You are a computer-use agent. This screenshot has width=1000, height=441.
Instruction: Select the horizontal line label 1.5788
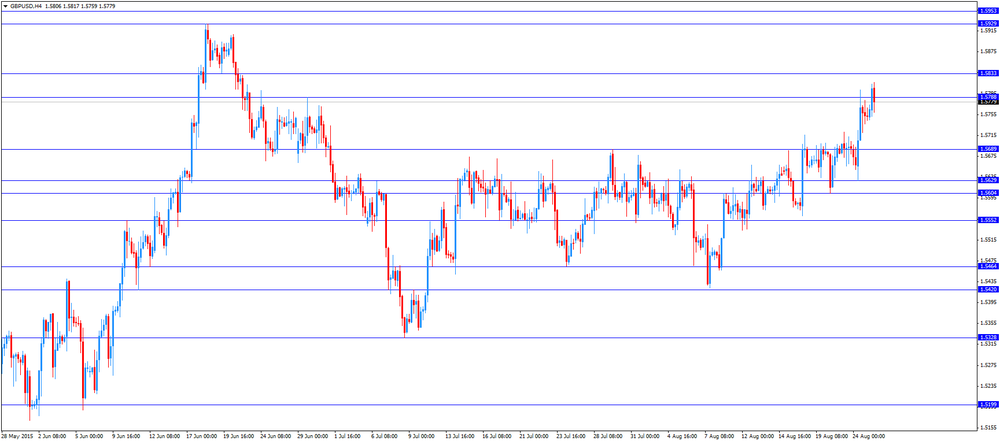pyautogui.click(x=987, y=97)
